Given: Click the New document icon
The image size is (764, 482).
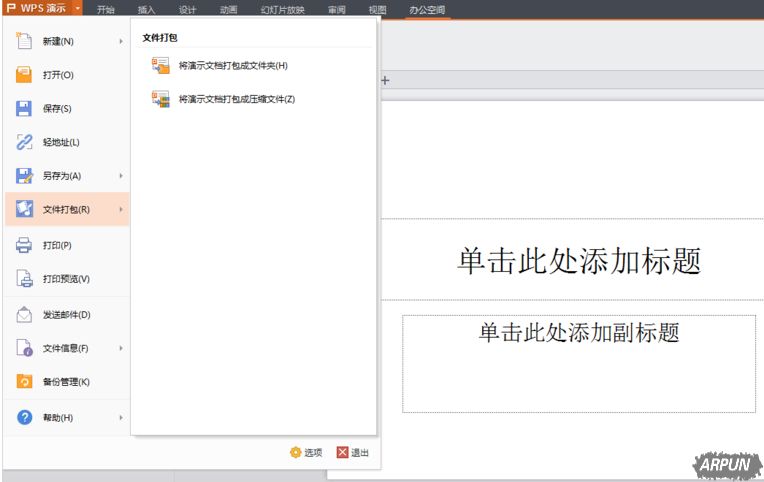Looking at the screenshot, I should point(24,41).
